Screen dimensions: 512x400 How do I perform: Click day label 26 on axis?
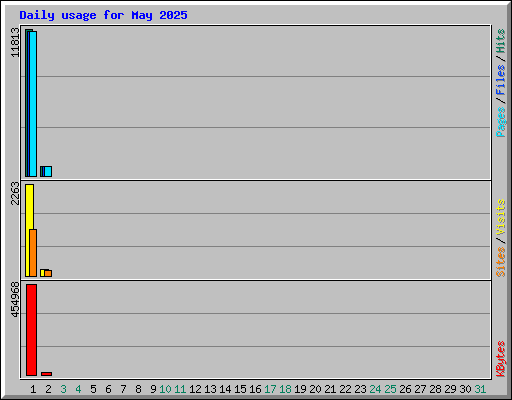click(x=405, y=389)
